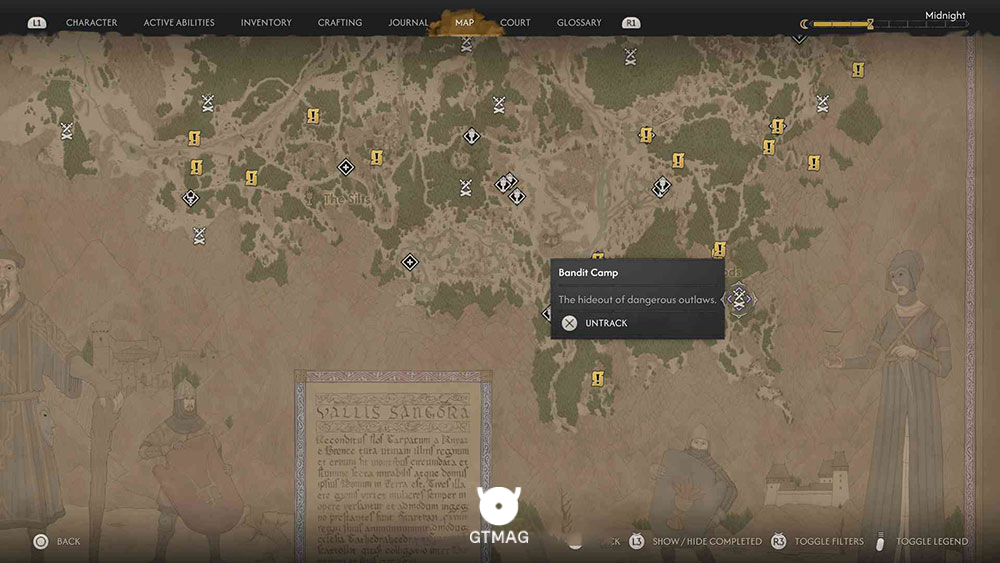Switch to the Court tab
Viewport: 1000px width, 563px height.
[x=515, y=22]
